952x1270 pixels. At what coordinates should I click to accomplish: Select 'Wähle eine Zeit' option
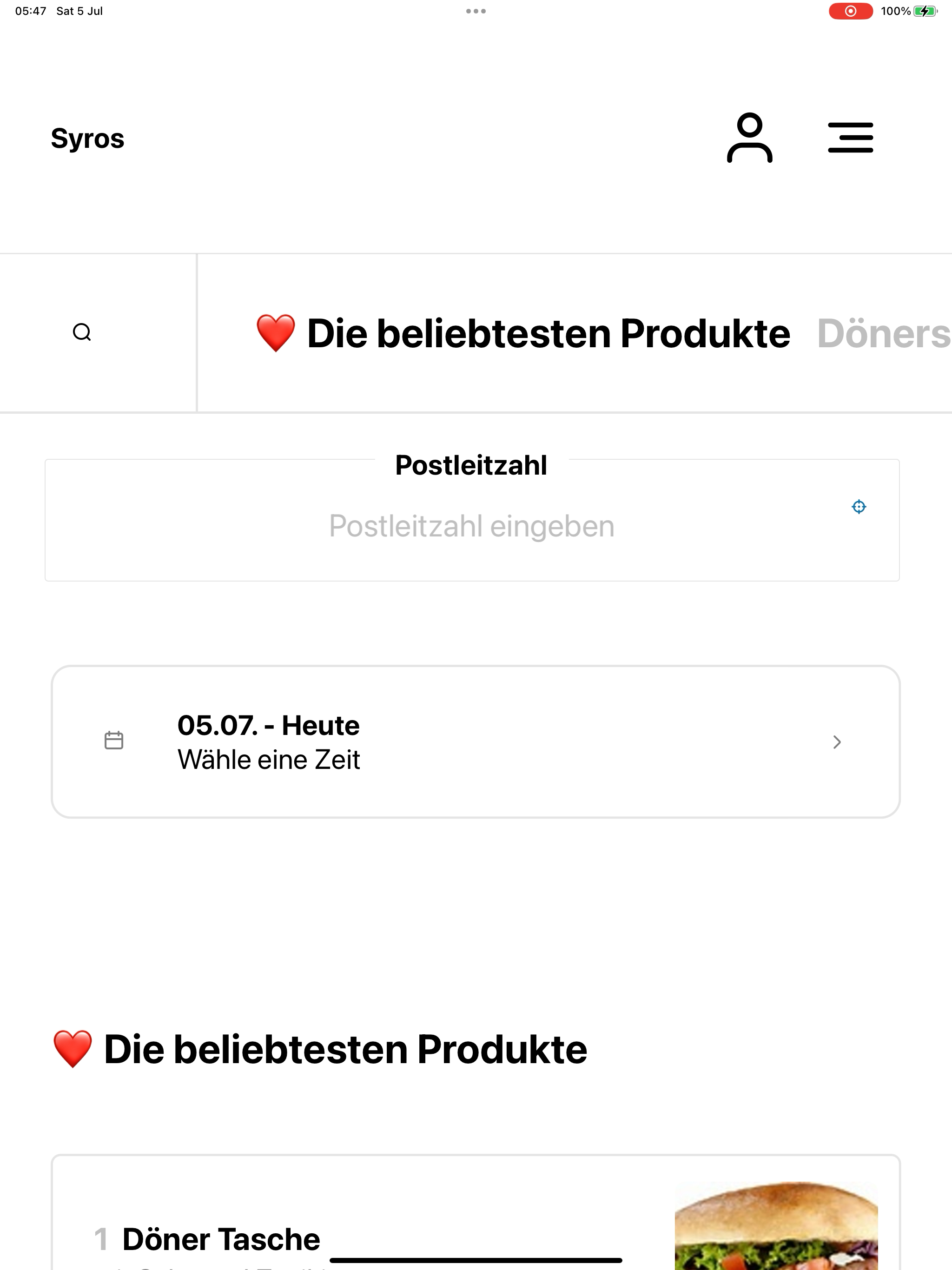[269, 760]
